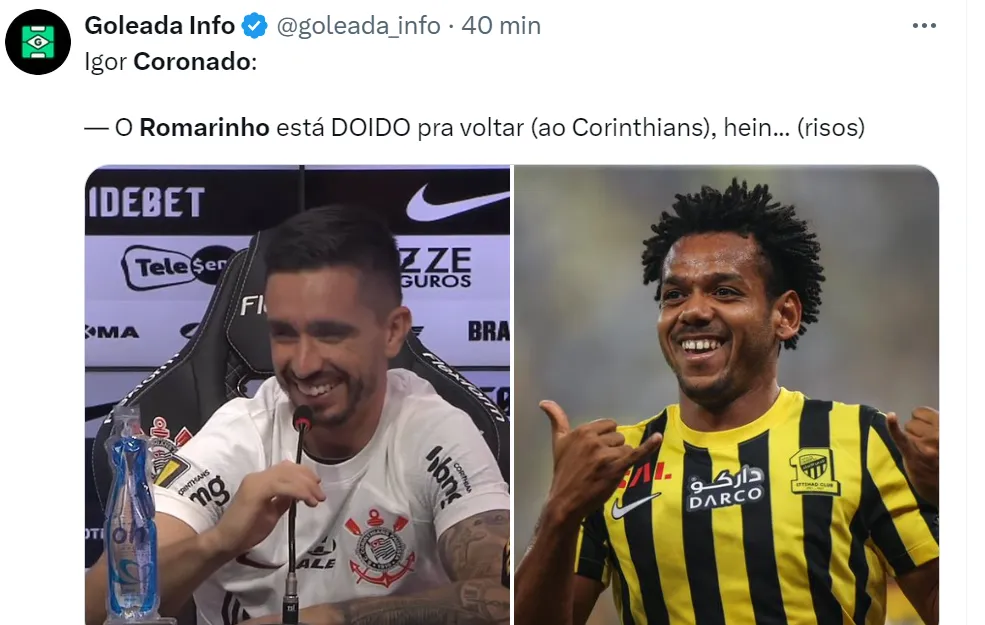The width and height of the screenshot is (985, 625).
Task: Click the water bottle in left photo
Action: click(x=130, y=514)
